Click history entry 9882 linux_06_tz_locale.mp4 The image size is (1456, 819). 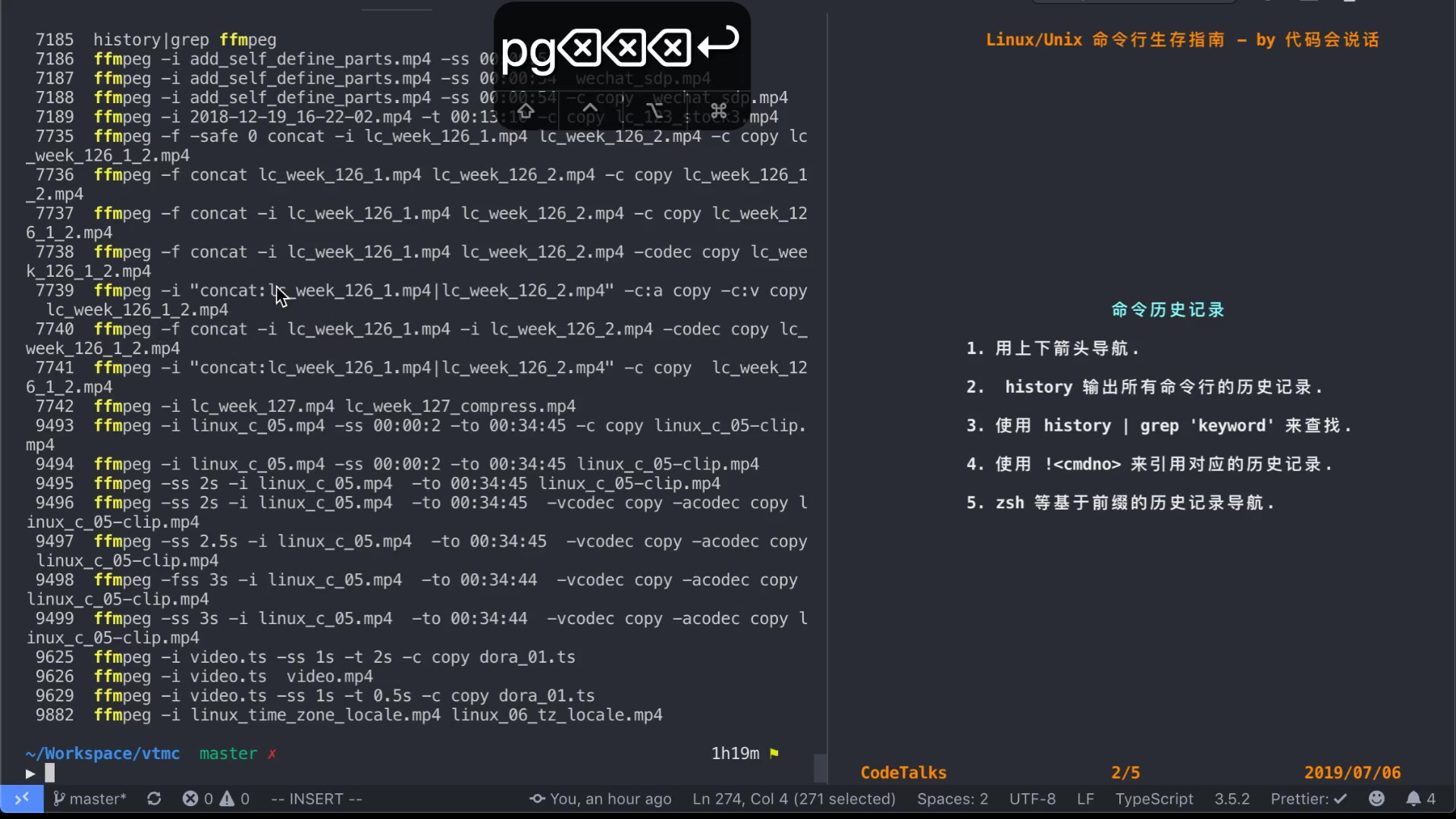(x=349, y=715)
